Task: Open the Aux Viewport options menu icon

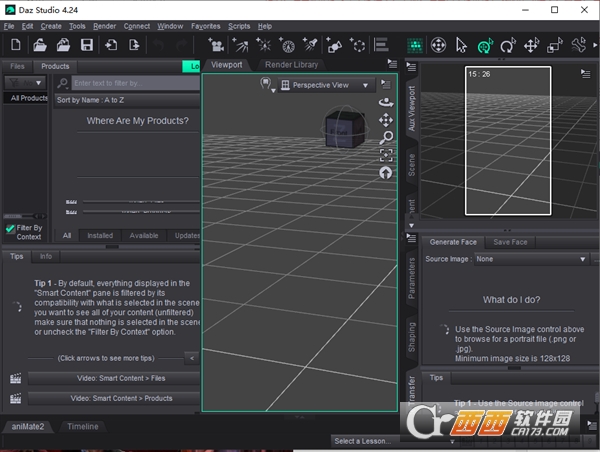Action: coord(585,73)
